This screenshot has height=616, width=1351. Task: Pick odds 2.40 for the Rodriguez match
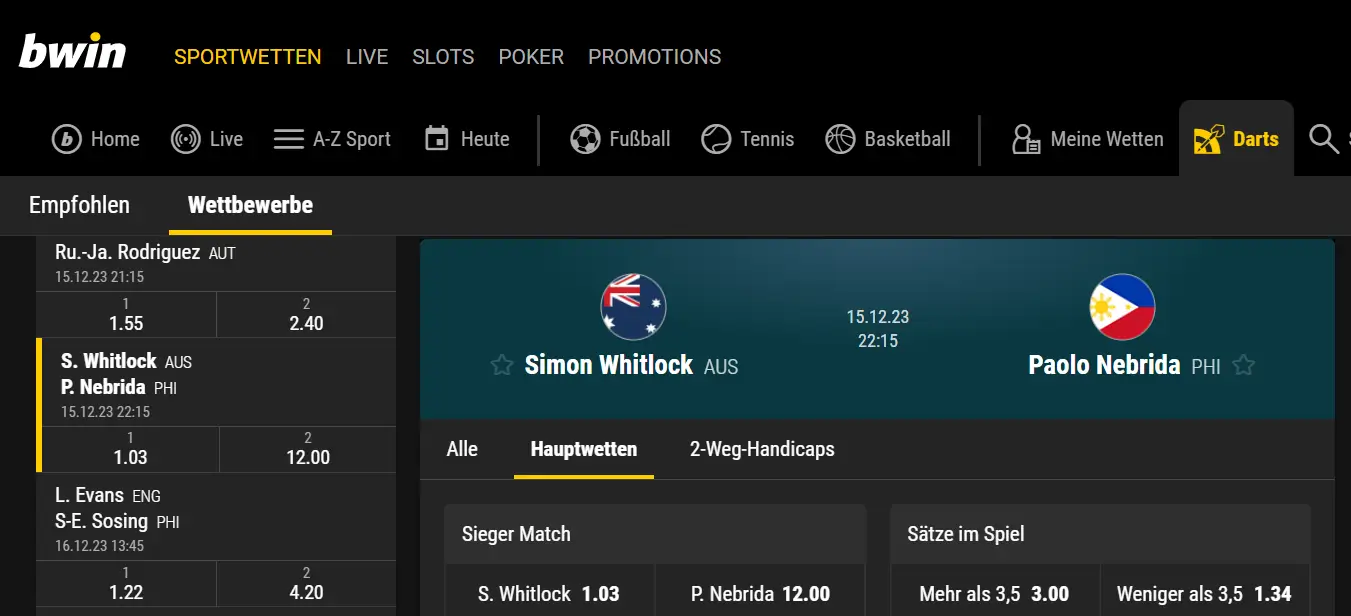point(306,314)
